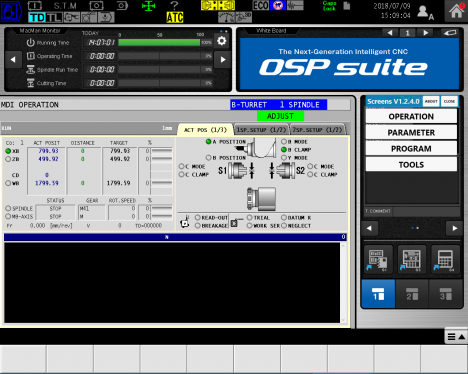This screenshot has height=374, width=468.
Task: Open the first shortcut app icon
Action: pyautogui.click(x=378, y=260)
